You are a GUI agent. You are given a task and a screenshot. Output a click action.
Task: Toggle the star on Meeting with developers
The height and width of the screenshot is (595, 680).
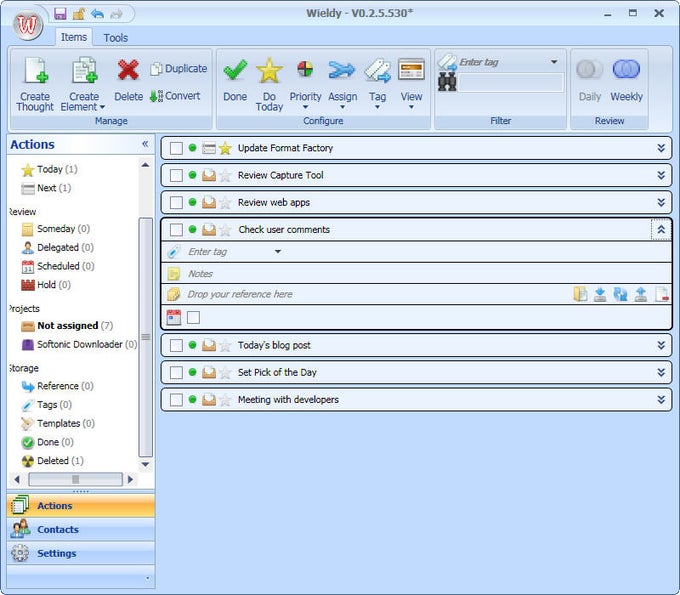pyautogui.click(x=225, y=400)
